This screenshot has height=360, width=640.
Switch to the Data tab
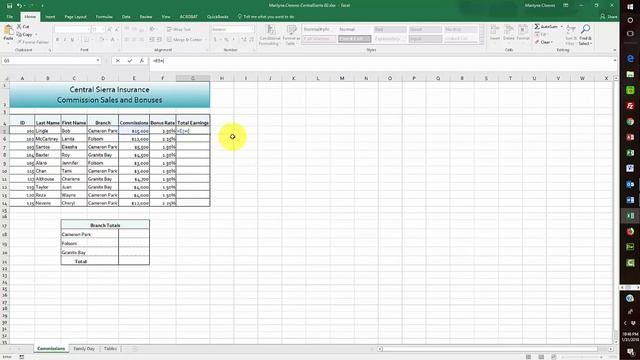[x=126, y=17]
